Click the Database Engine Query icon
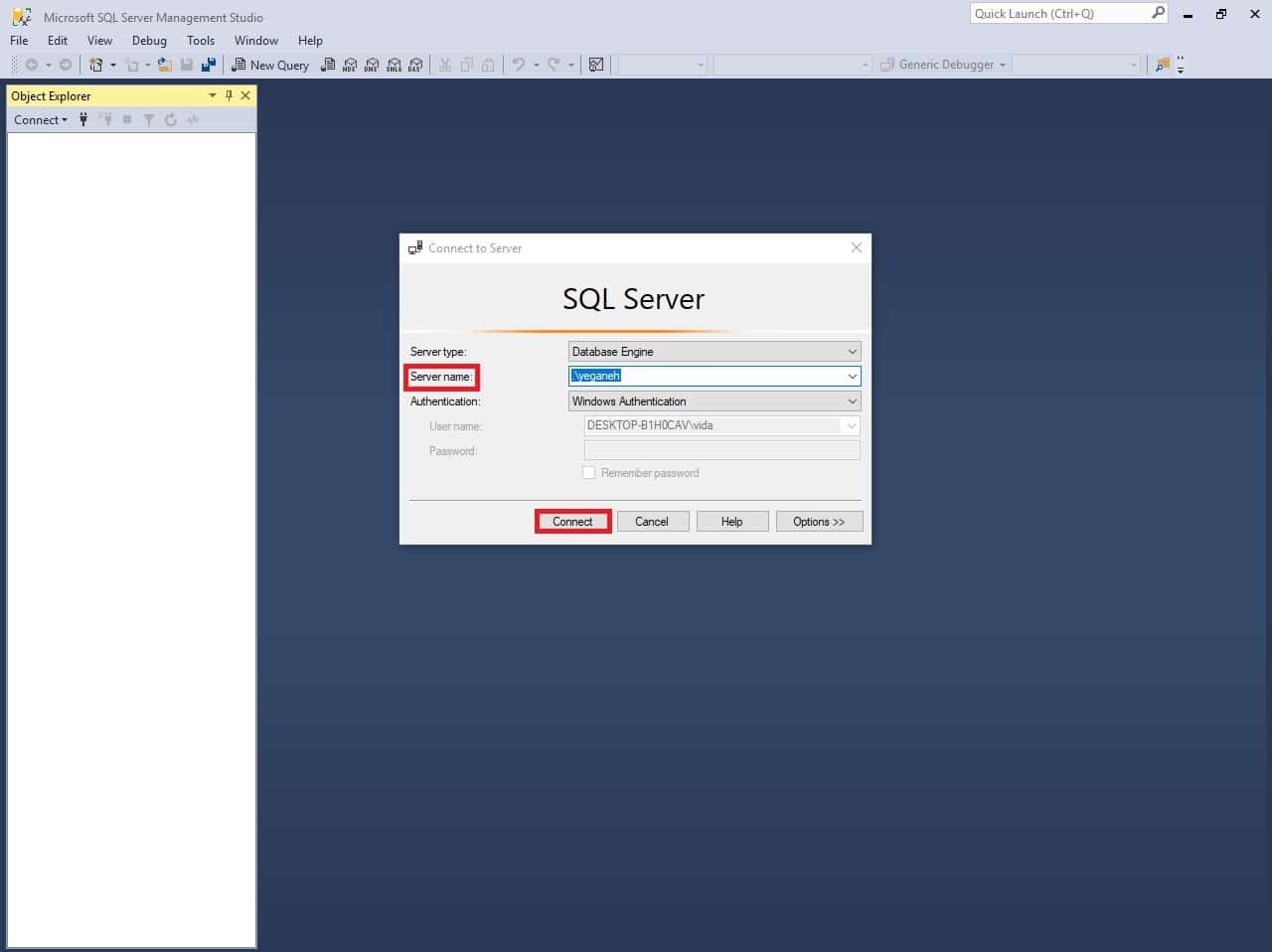1272x952 pixels. click(328, 65)
